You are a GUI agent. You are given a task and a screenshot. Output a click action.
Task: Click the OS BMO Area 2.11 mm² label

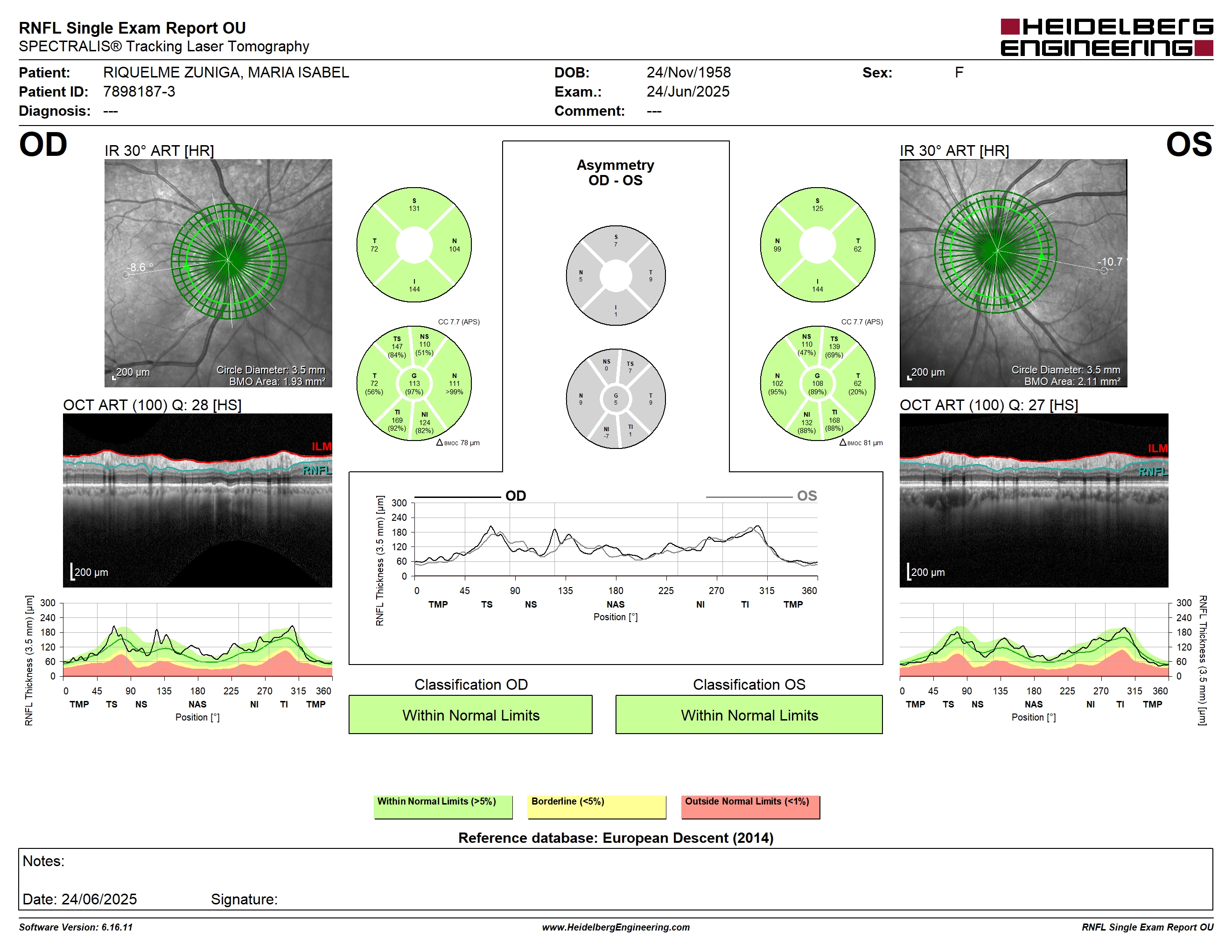click(x=1072, y=381)
